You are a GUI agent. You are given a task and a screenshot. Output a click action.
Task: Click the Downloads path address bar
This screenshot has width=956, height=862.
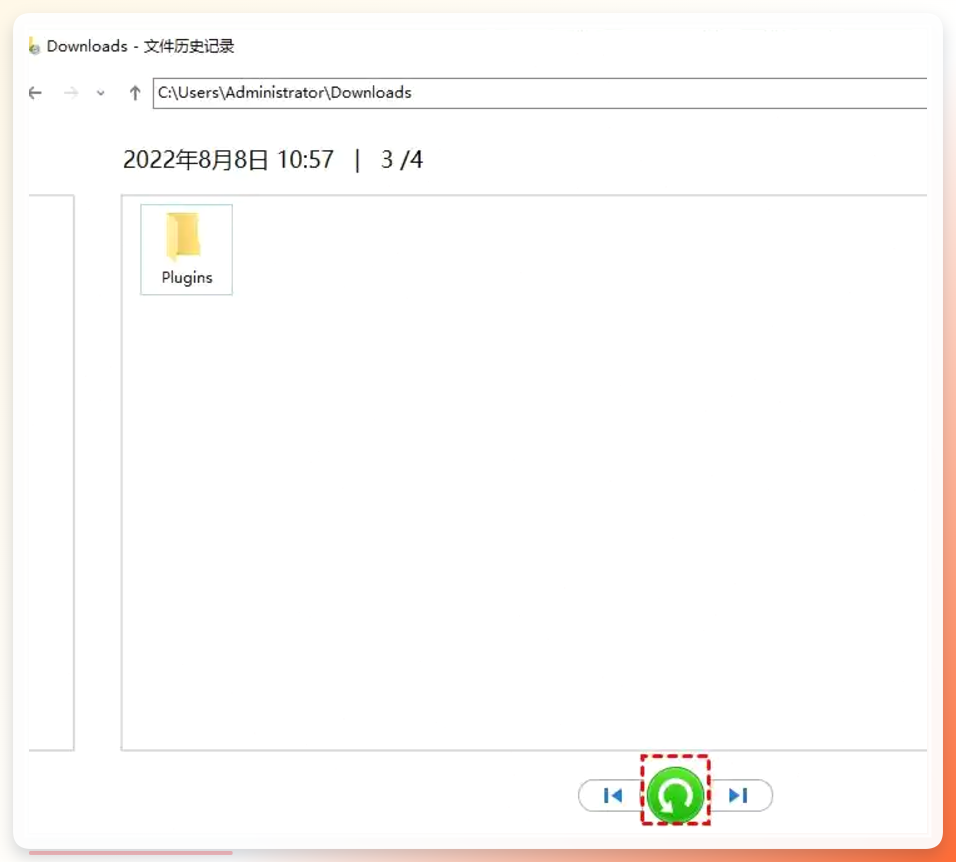(540, 93)
